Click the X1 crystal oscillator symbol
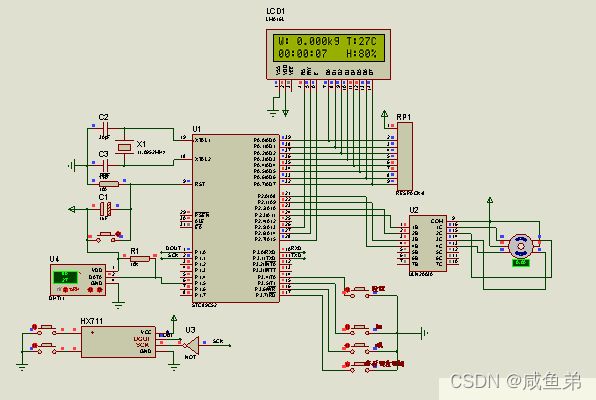596x400 pixels. tap(124, 147)
